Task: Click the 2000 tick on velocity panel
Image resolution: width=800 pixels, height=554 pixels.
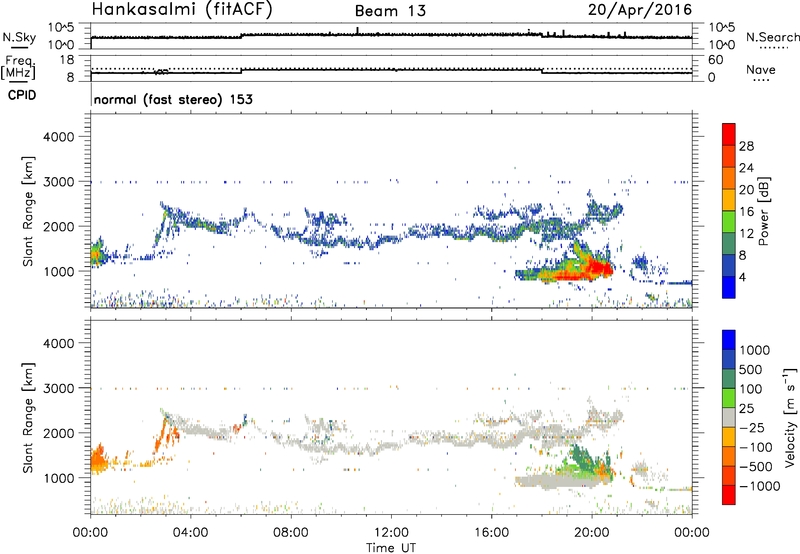Action: point(58,433)
